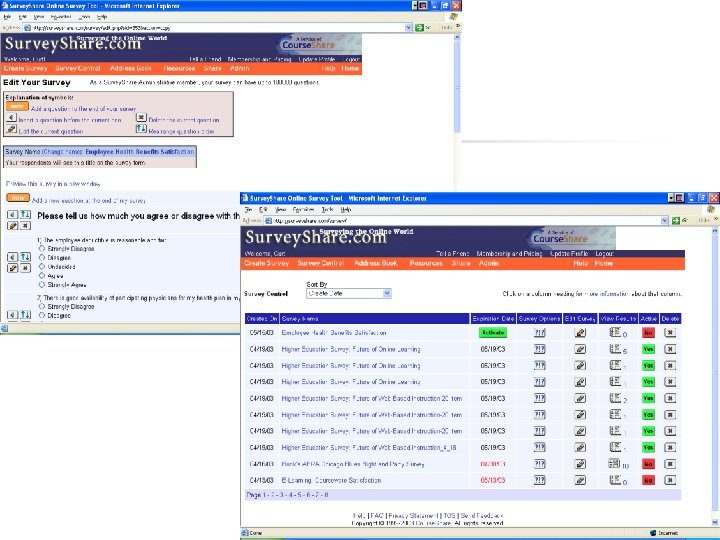Select Disagree for question 1
This screenshot has width=720, height=540.
(x=42, y=258)
